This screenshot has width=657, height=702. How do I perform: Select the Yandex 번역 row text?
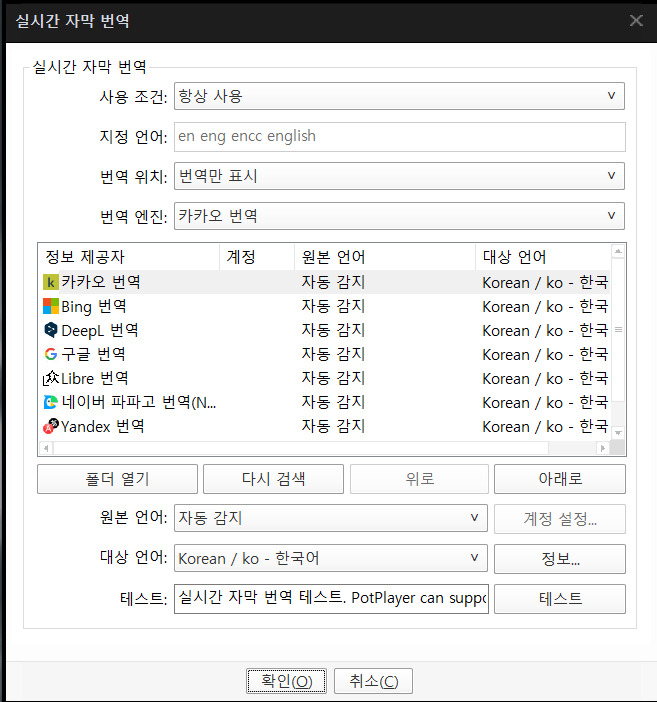(103, 426)
